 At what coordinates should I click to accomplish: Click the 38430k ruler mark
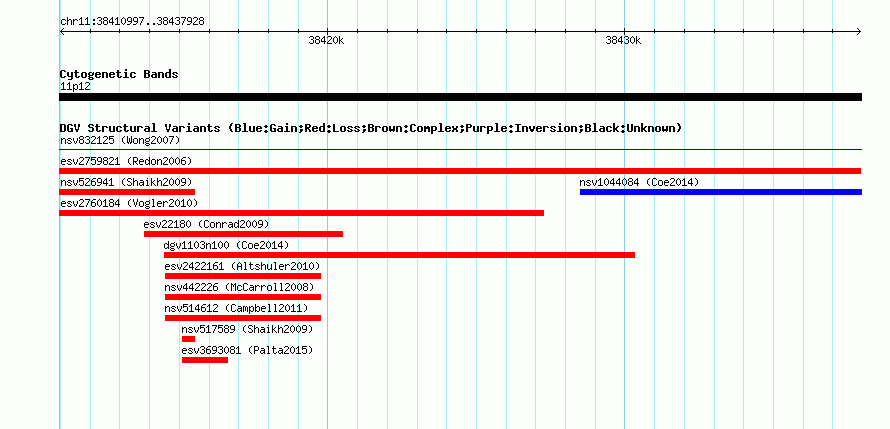tap(623, 40)
